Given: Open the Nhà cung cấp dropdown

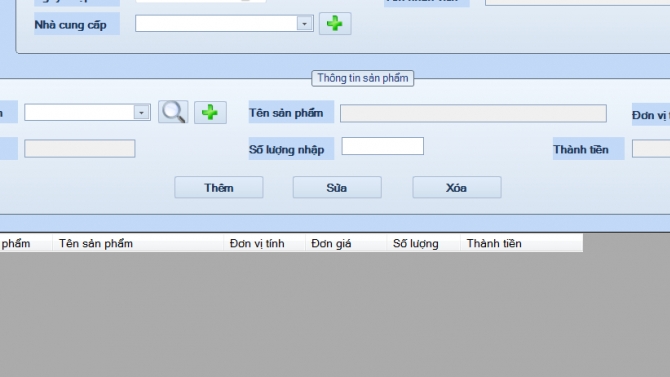Looking at the screenshot, I should pyautogui.click(x=305, y=24).
